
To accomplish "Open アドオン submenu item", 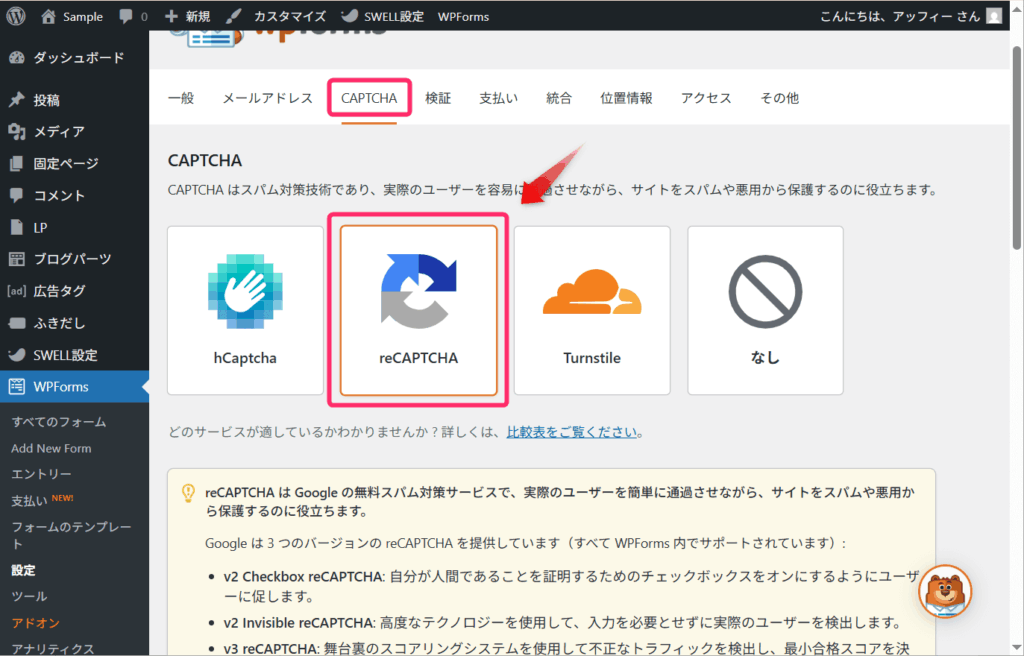I will 35,623.
